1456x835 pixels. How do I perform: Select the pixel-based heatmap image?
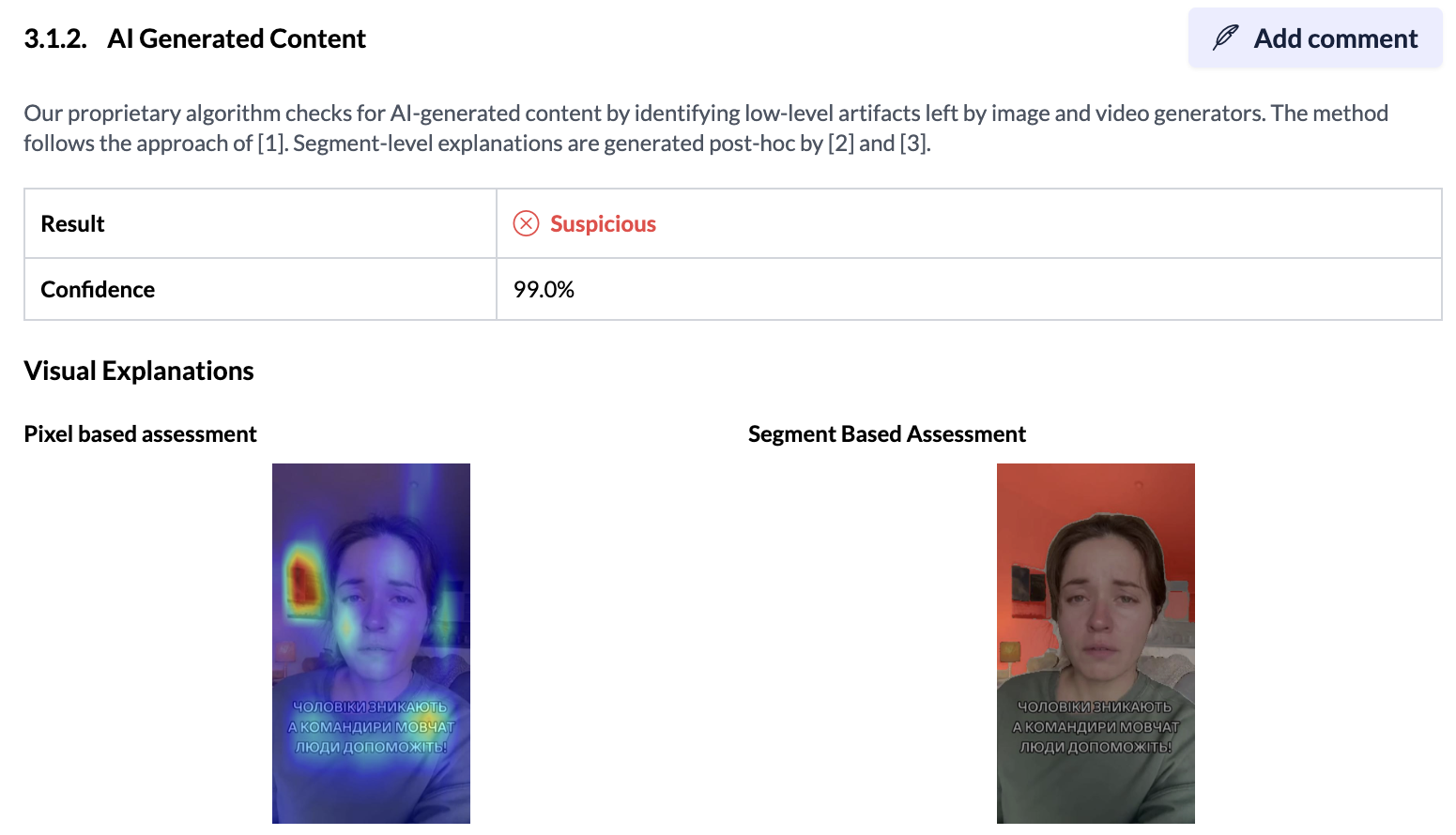[371, 643]
